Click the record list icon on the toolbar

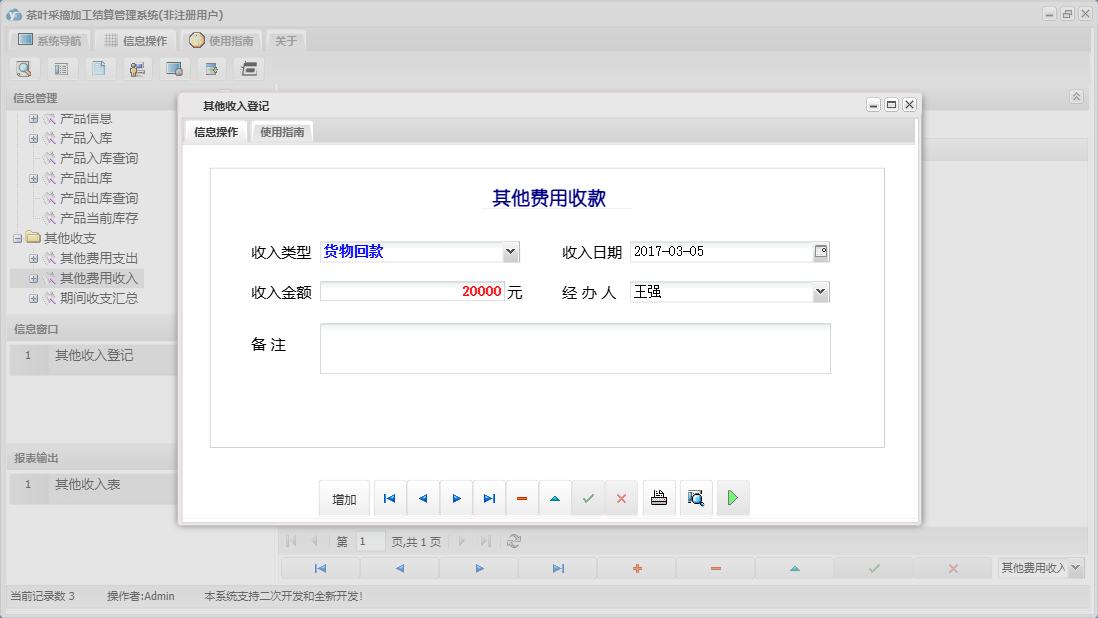point(62,68)
